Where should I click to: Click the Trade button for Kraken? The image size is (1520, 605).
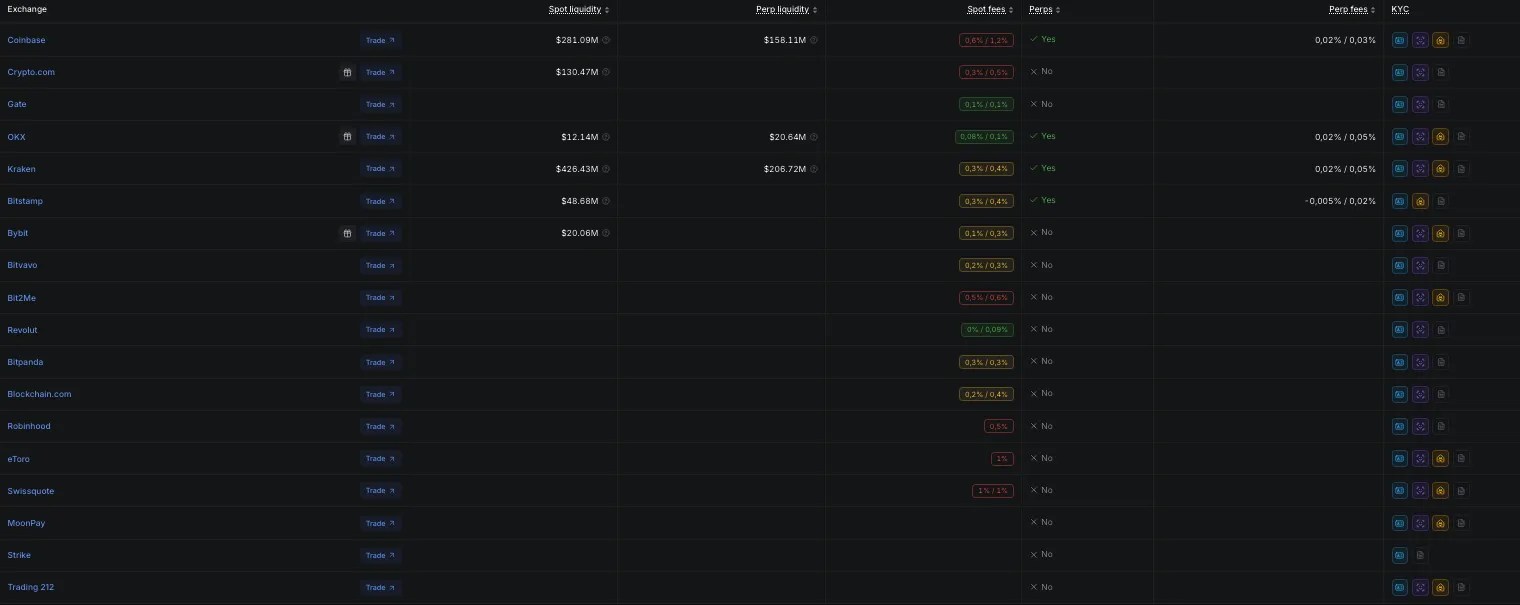tap(380, 169)
